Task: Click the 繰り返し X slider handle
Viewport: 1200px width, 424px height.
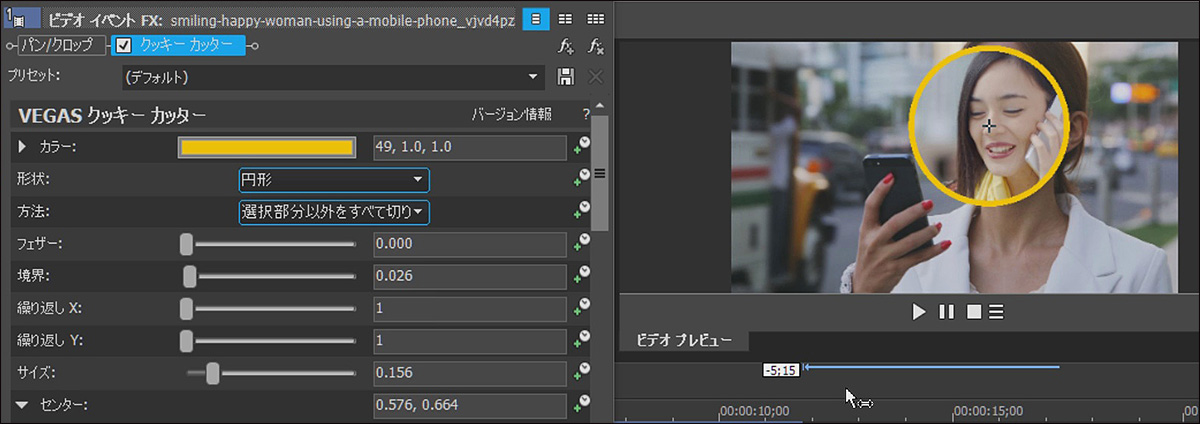Action: [x=186, y=308]
